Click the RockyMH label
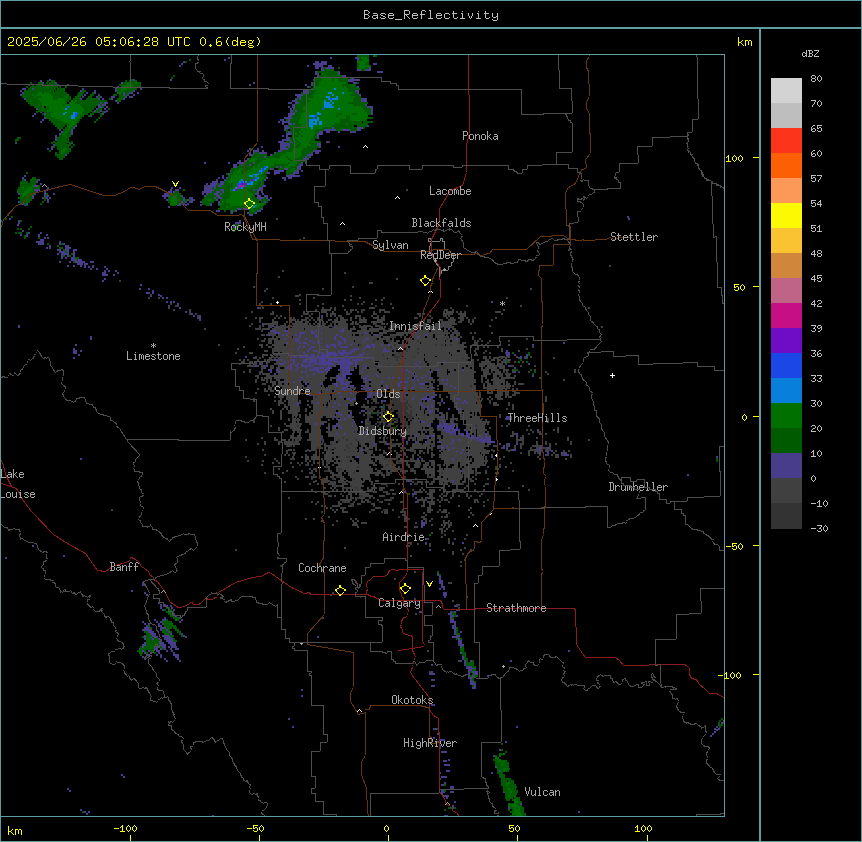This screenshot has width=862, height=842. 245,227
